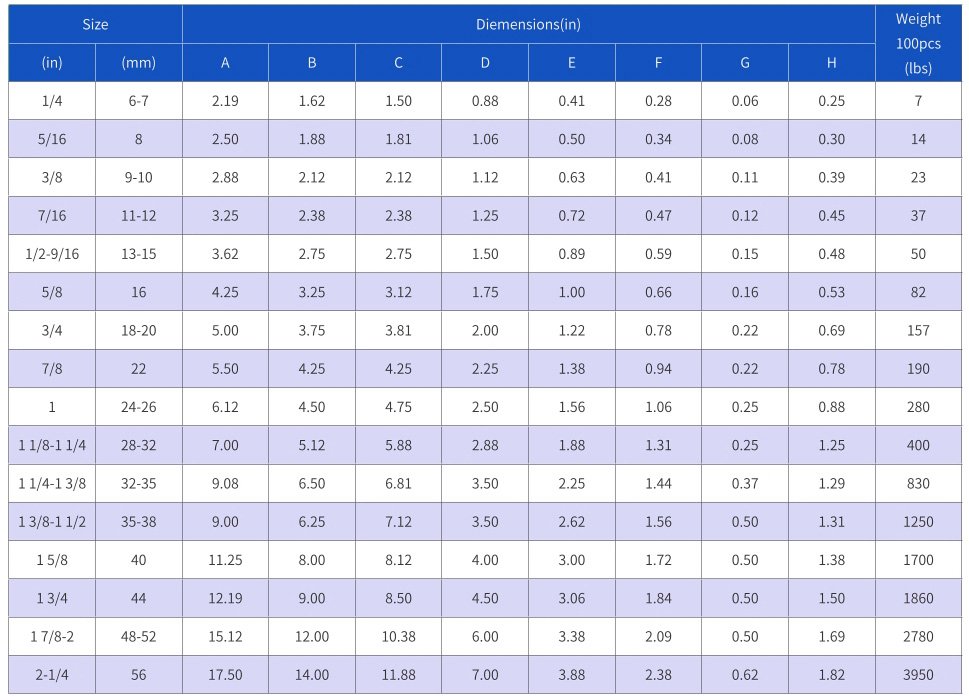Select the 11.25 cell in column A
Screen dimensions: 969x700
click(225, 560)
